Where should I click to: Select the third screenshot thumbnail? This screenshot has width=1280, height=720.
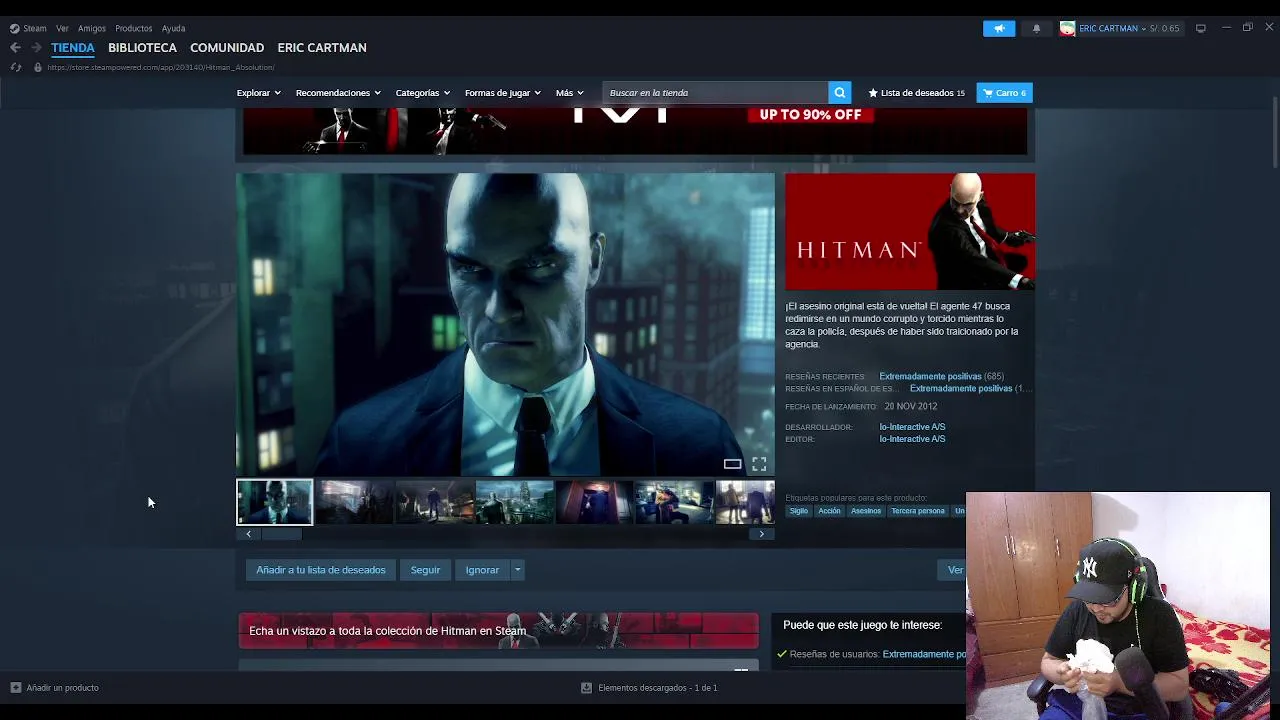click(x=435, y=502)
